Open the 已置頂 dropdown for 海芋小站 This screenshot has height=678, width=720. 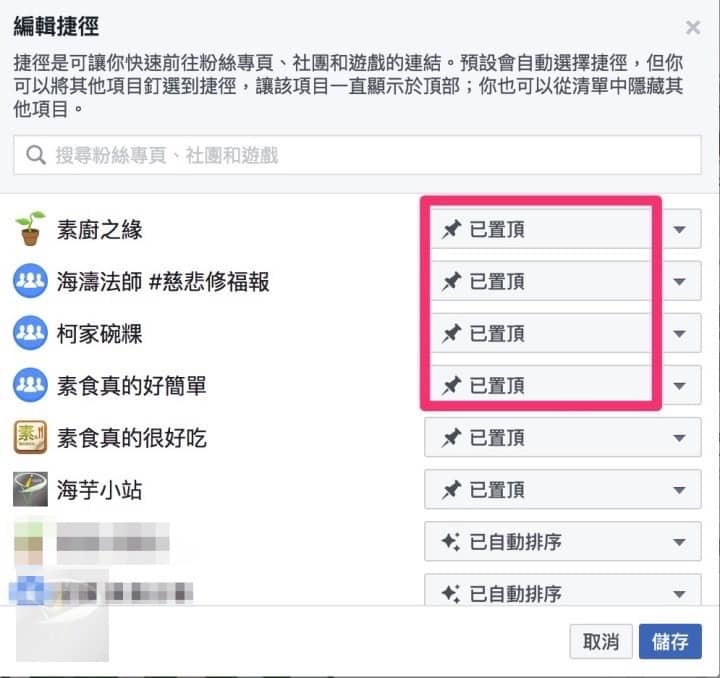pos(562,490)
